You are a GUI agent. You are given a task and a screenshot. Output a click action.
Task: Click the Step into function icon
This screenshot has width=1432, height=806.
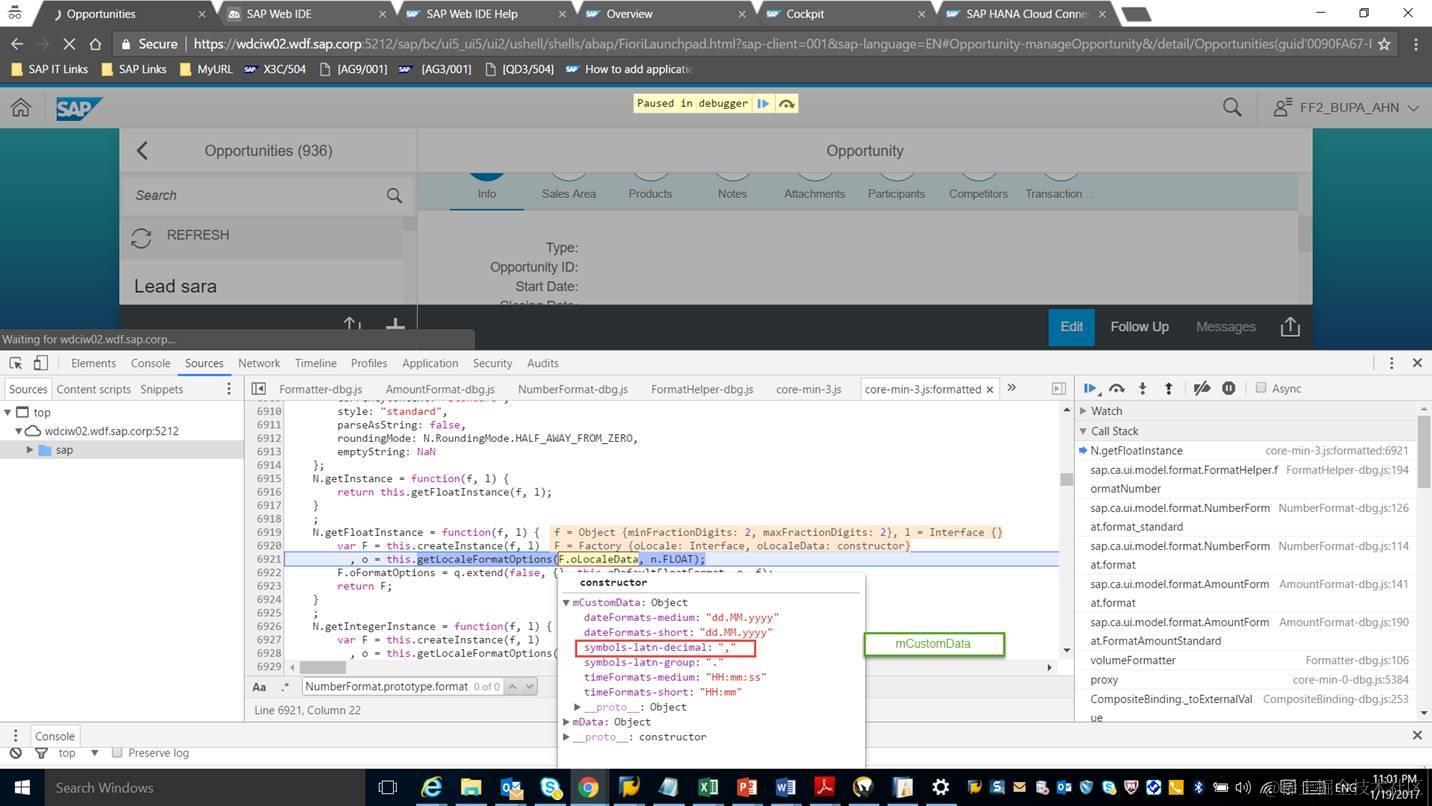pos(1143,388)
